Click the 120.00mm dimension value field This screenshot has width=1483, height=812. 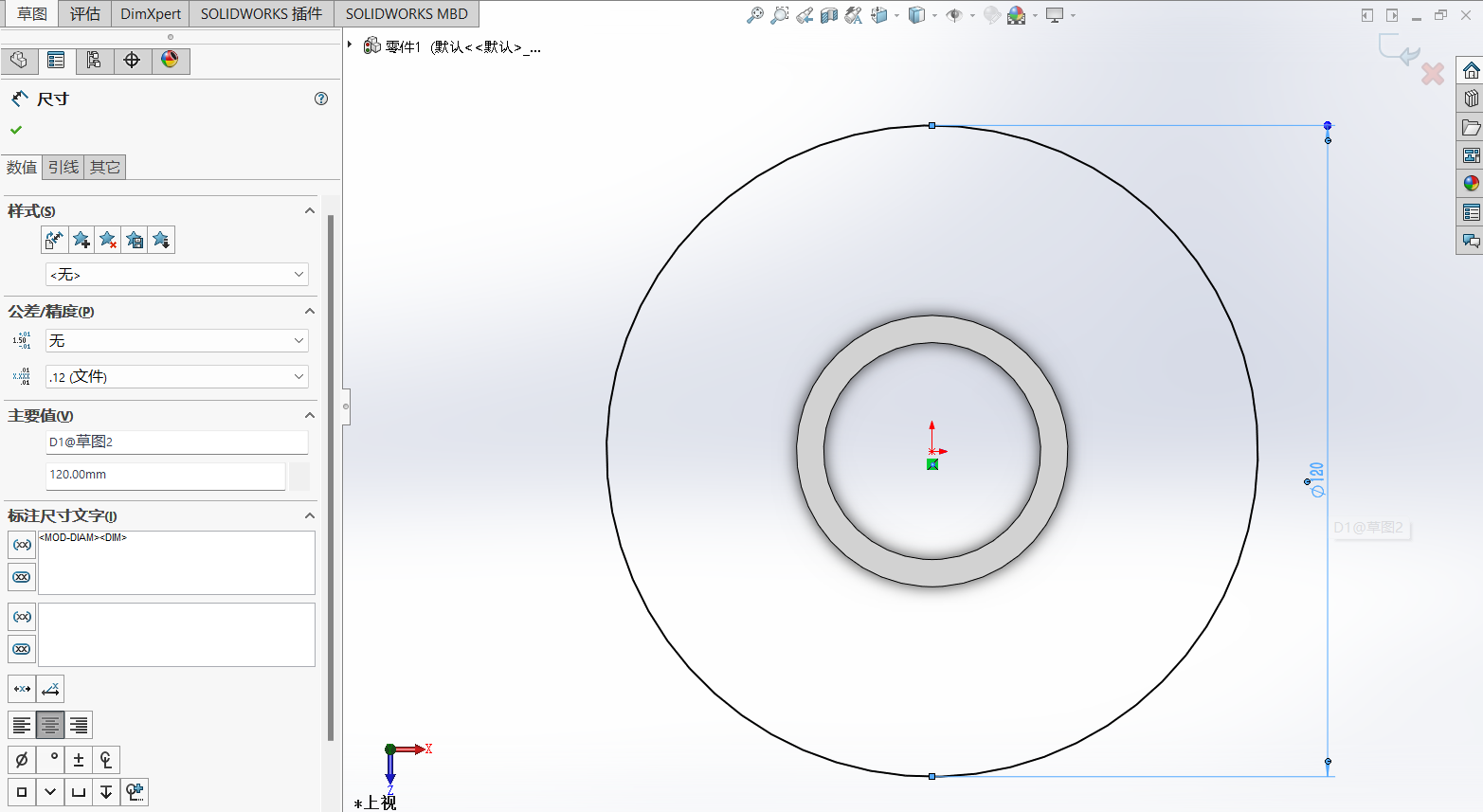tap(166, 475)
